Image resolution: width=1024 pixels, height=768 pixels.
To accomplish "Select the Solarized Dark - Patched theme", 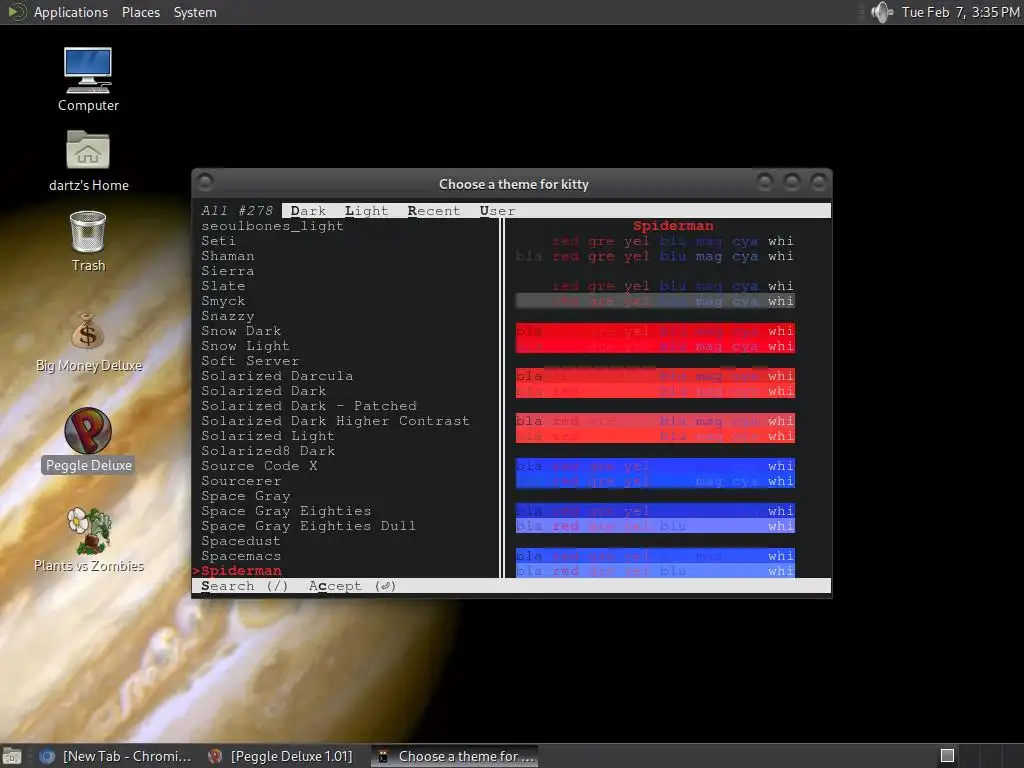I will (308, 406).
